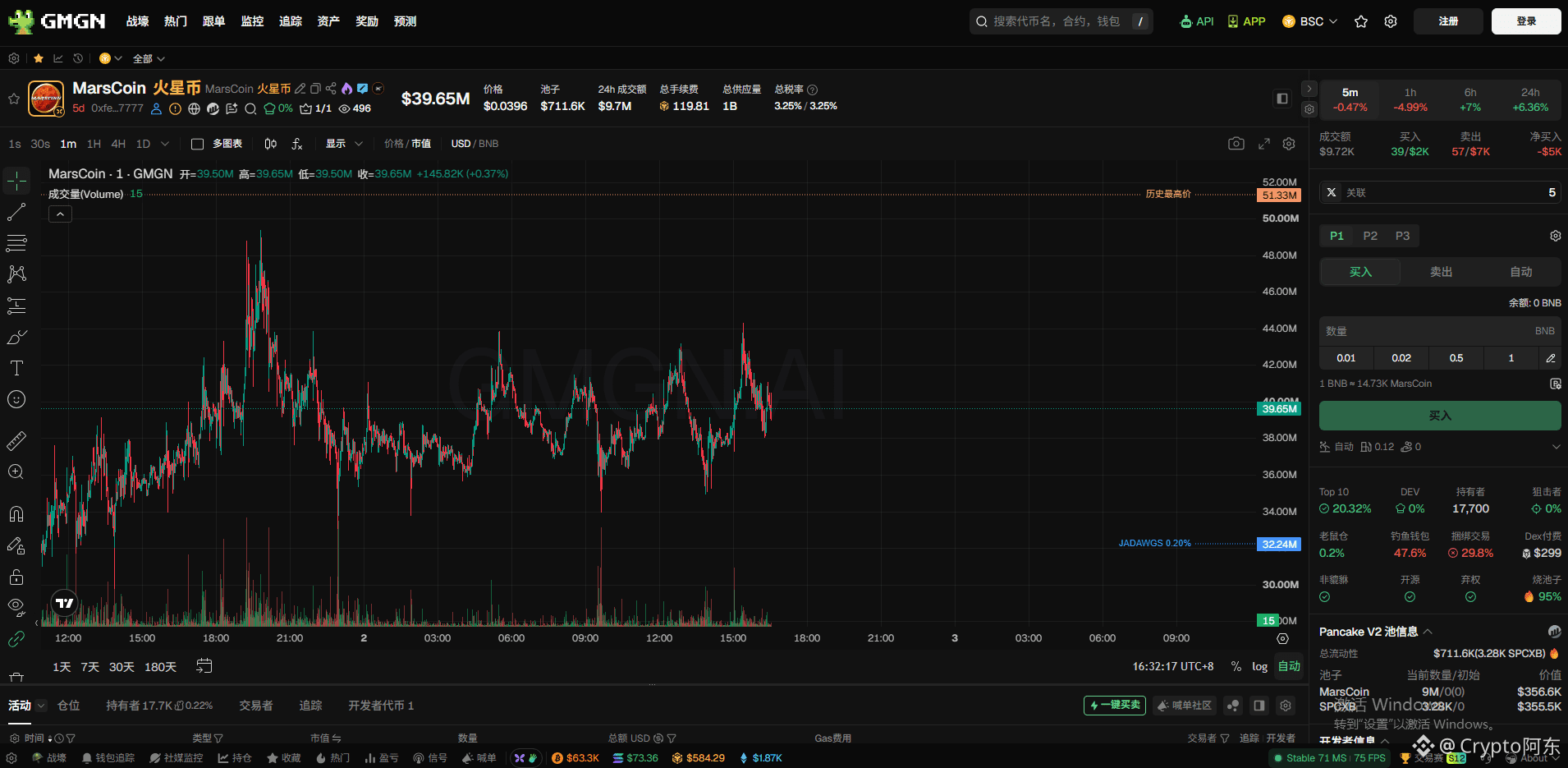Click the 注册 register button

pyautogui.click(x=1448, y=21)
